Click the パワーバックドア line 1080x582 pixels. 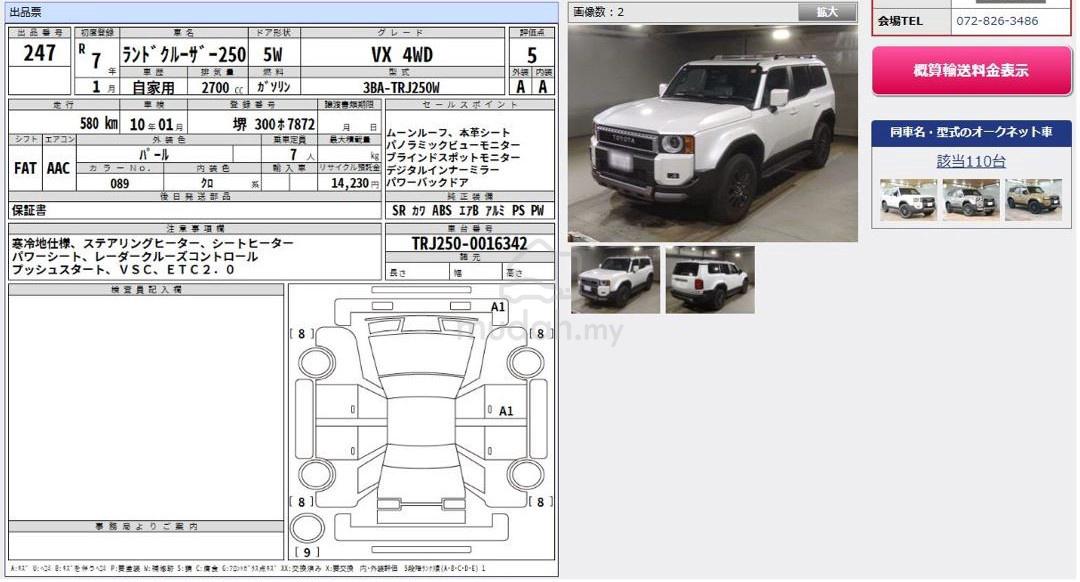pos(427,182)
